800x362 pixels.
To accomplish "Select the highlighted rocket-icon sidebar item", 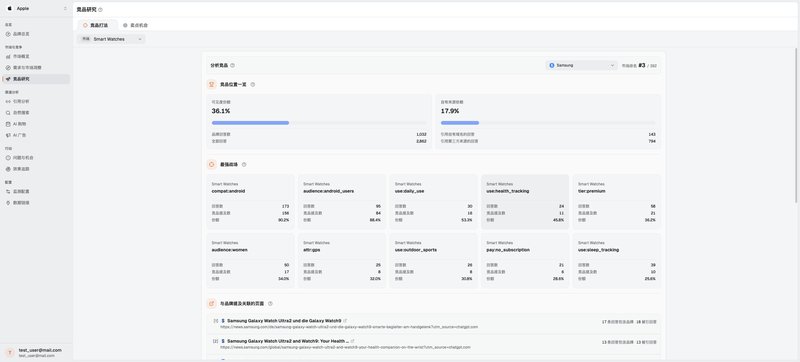I will coord(36,79).
